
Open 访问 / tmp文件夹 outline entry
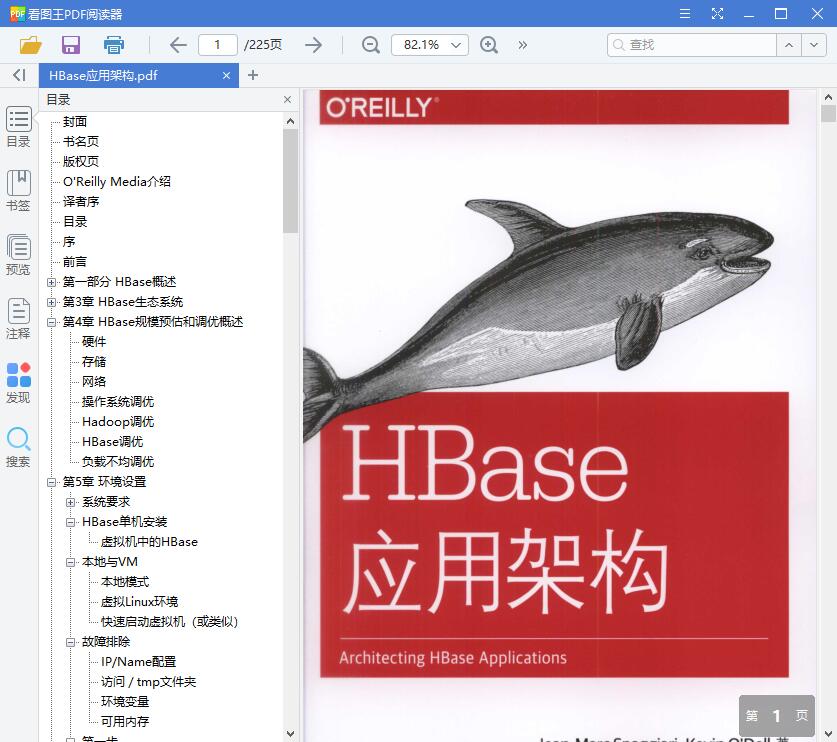pyautogui.click(x=148, y=682)
